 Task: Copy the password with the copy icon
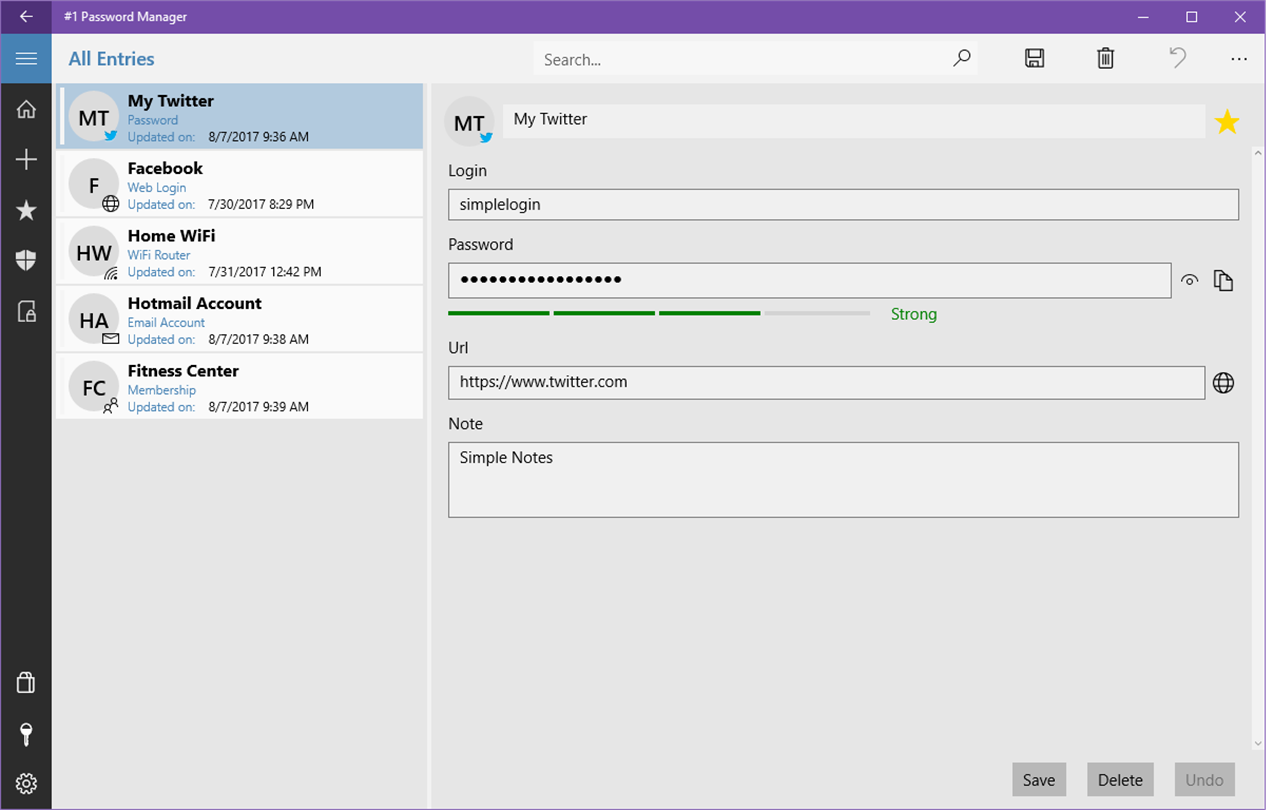(x=1223, y=281)
